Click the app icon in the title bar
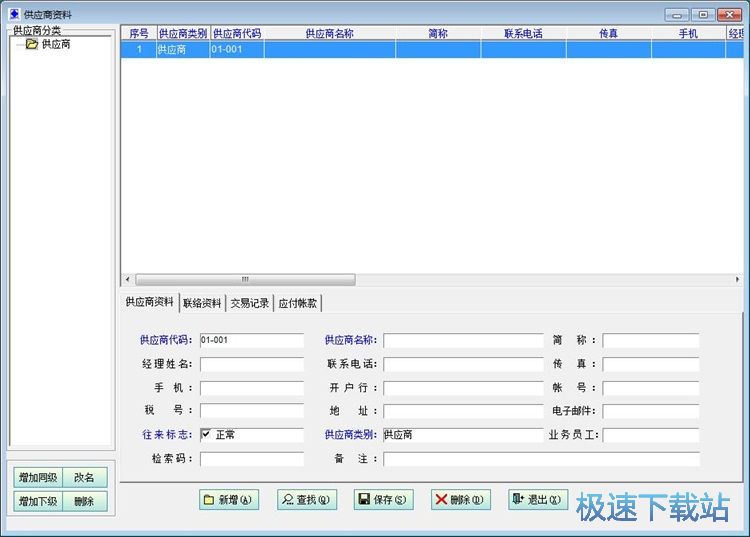Image resolution: width=750 pixels, height=537 pixels. (15, 14)
